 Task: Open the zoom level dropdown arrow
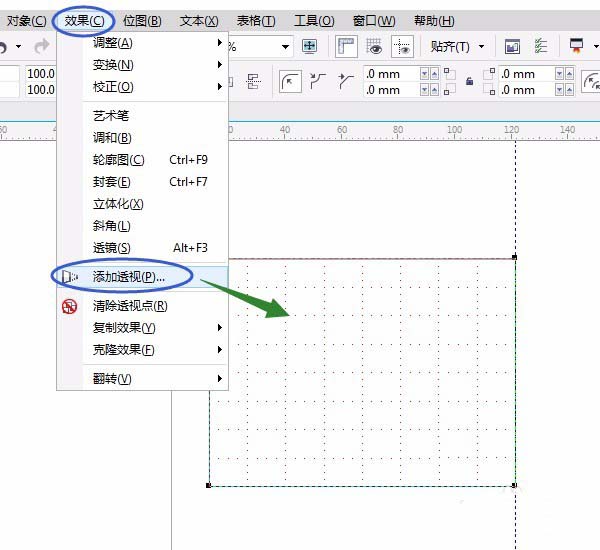pos(285,47)
